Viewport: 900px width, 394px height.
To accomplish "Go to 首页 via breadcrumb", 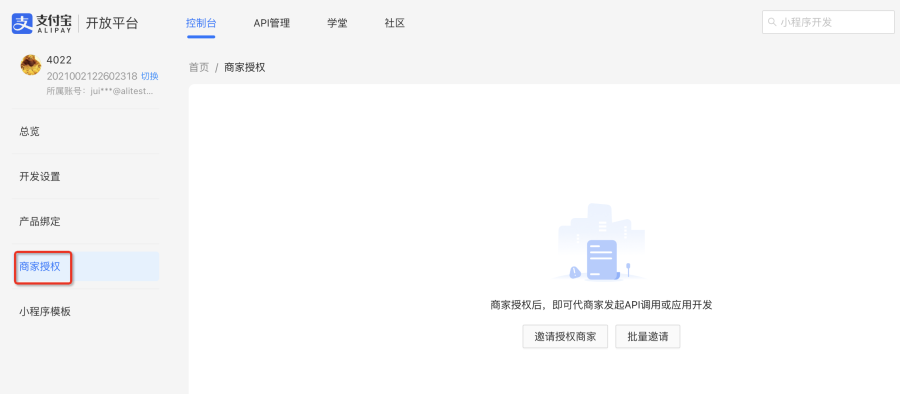I will tap(199, 68).
